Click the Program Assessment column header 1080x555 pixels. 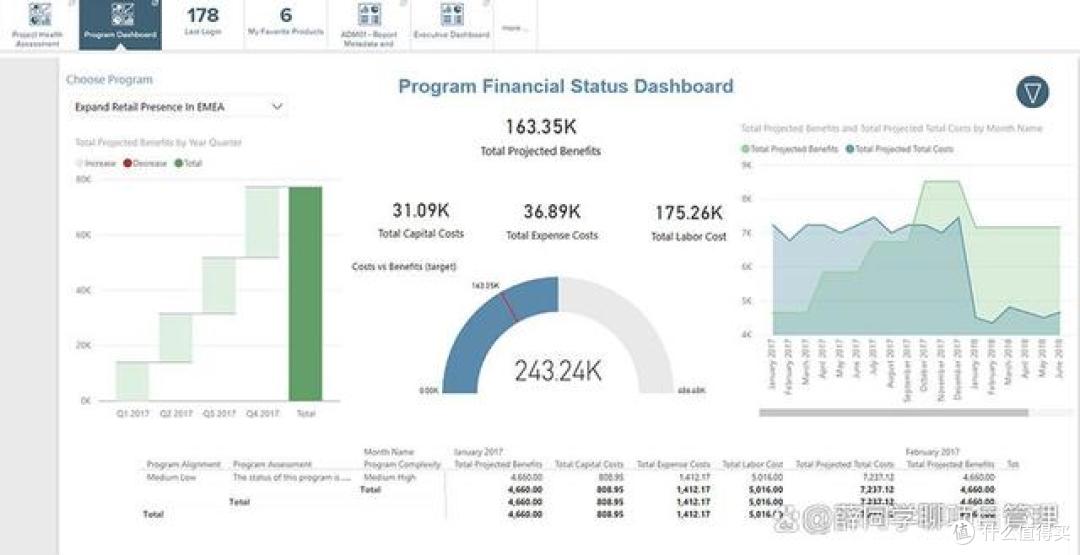pos(272,465)
